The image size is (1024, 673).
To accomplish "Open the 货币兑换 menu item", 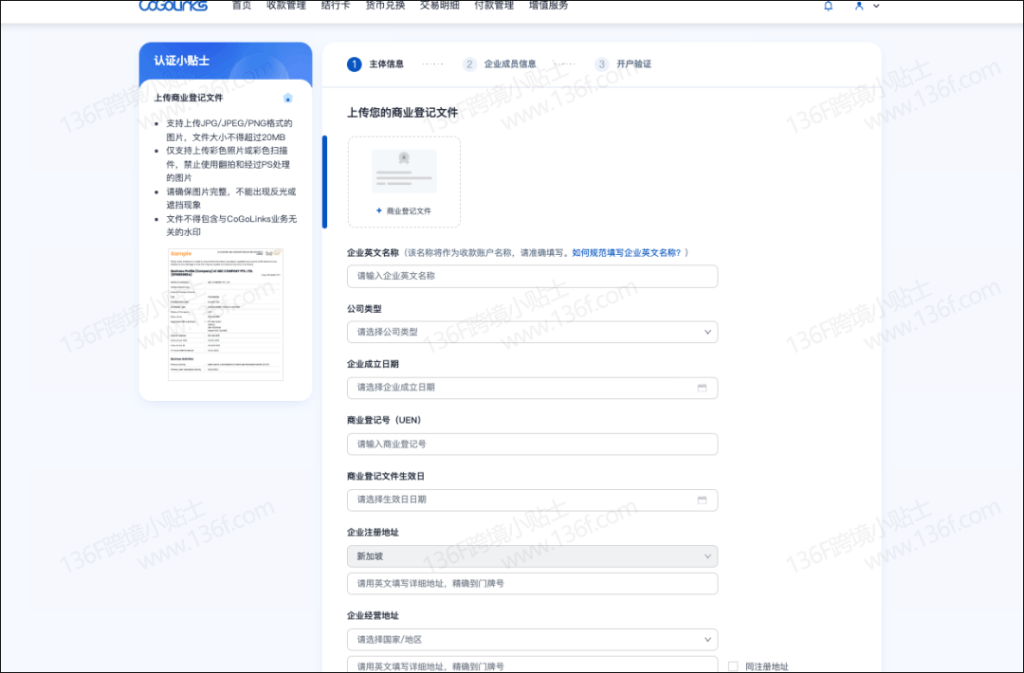I will 385,6.
